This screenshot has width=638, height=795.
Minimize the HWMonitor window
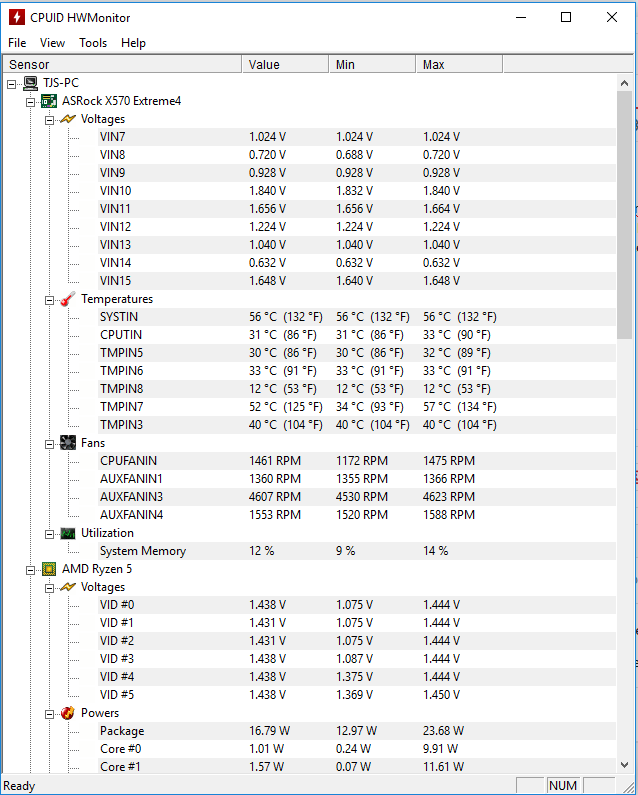click(x=521, y=17)
